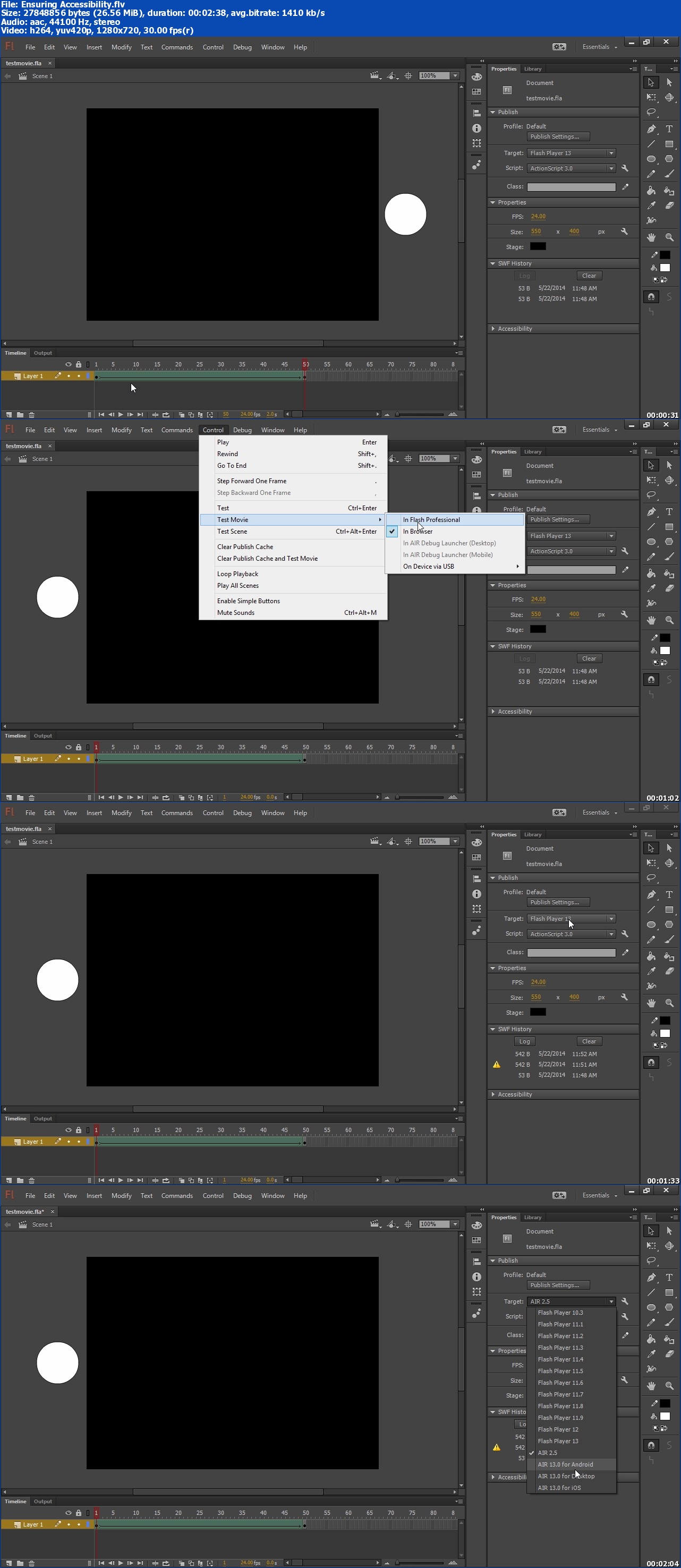Collapse the Publish section in 00:01:33 frame

(493, 878)
